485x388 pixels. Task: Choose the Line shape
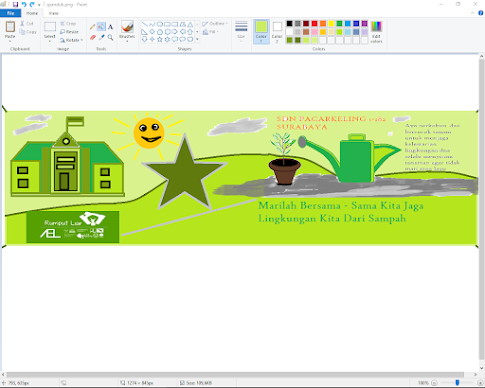point(144,24)
